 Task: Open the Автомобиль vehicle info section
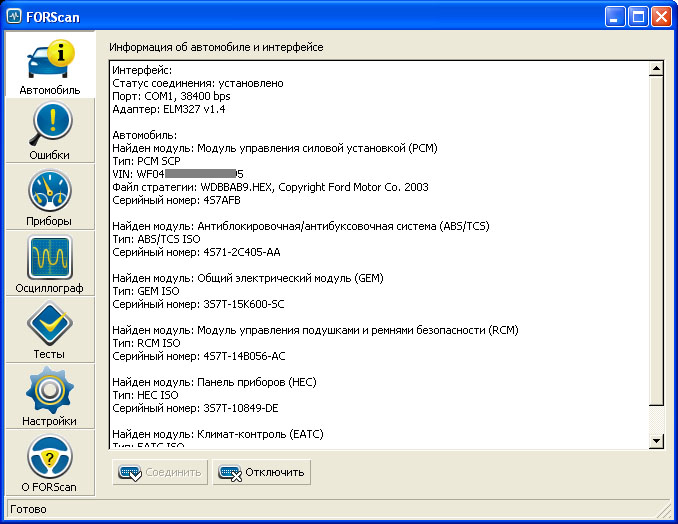pos(49,65)
